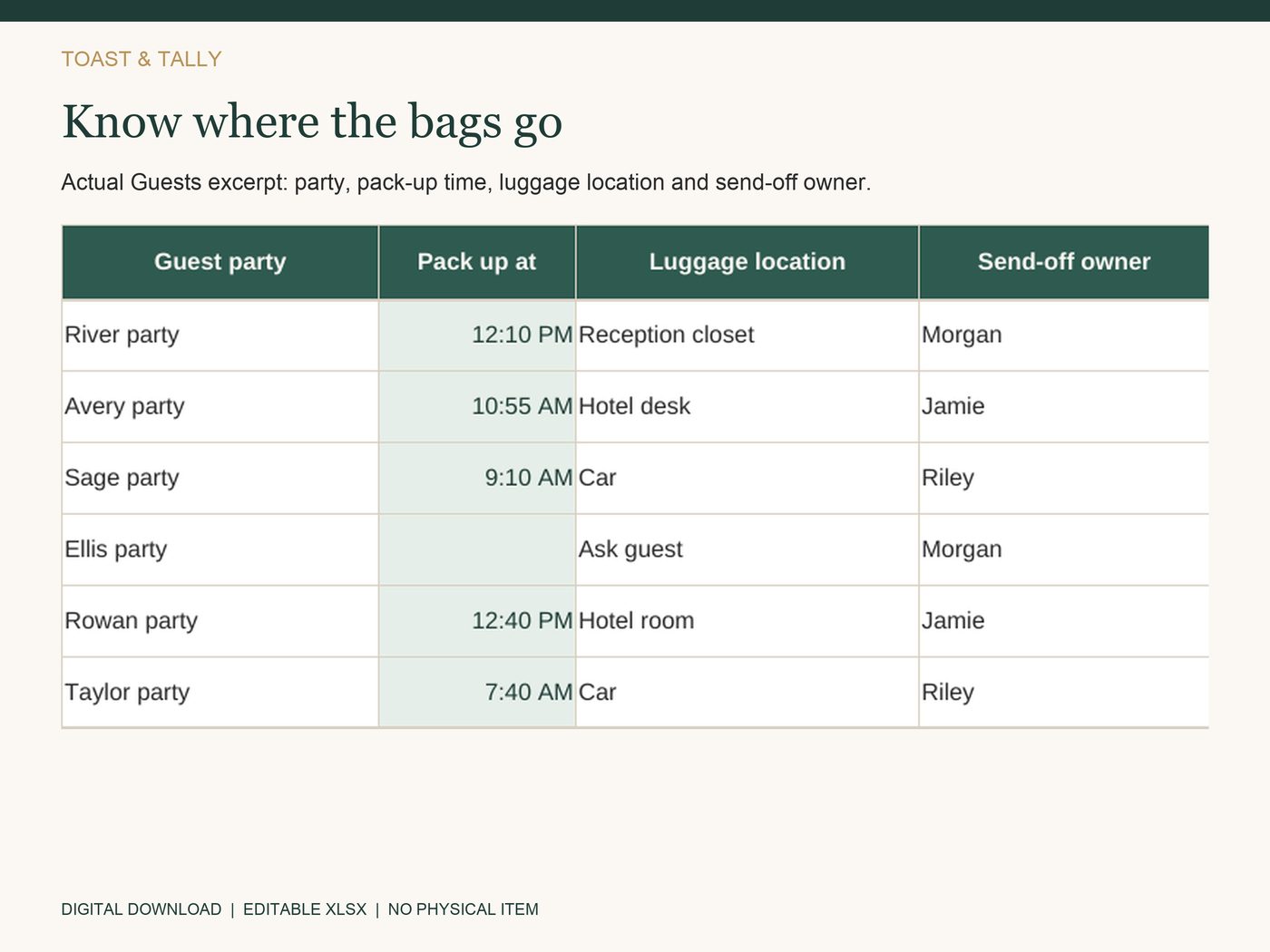Click the 'Luggage location' column header

[747, 262]
